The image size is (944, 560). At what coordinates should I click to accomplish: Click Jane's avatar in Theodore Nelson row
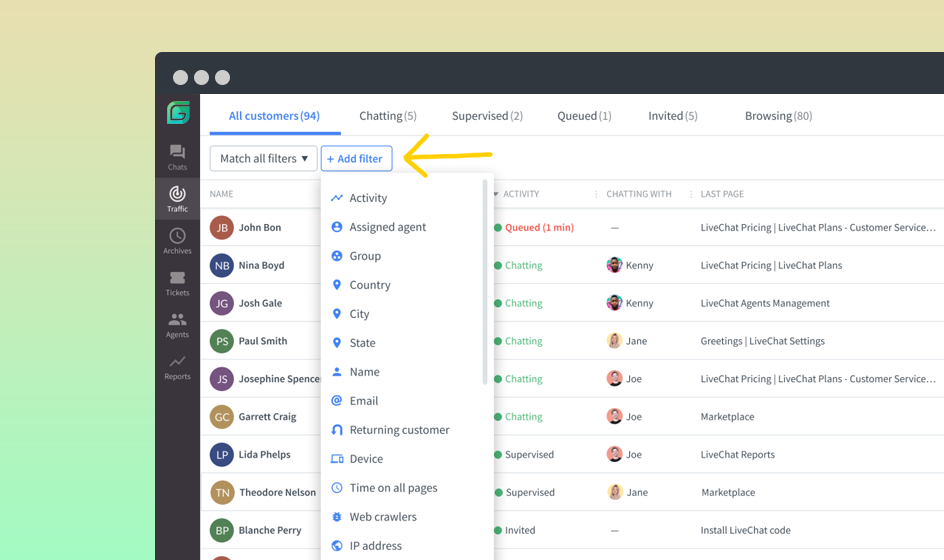615,492
